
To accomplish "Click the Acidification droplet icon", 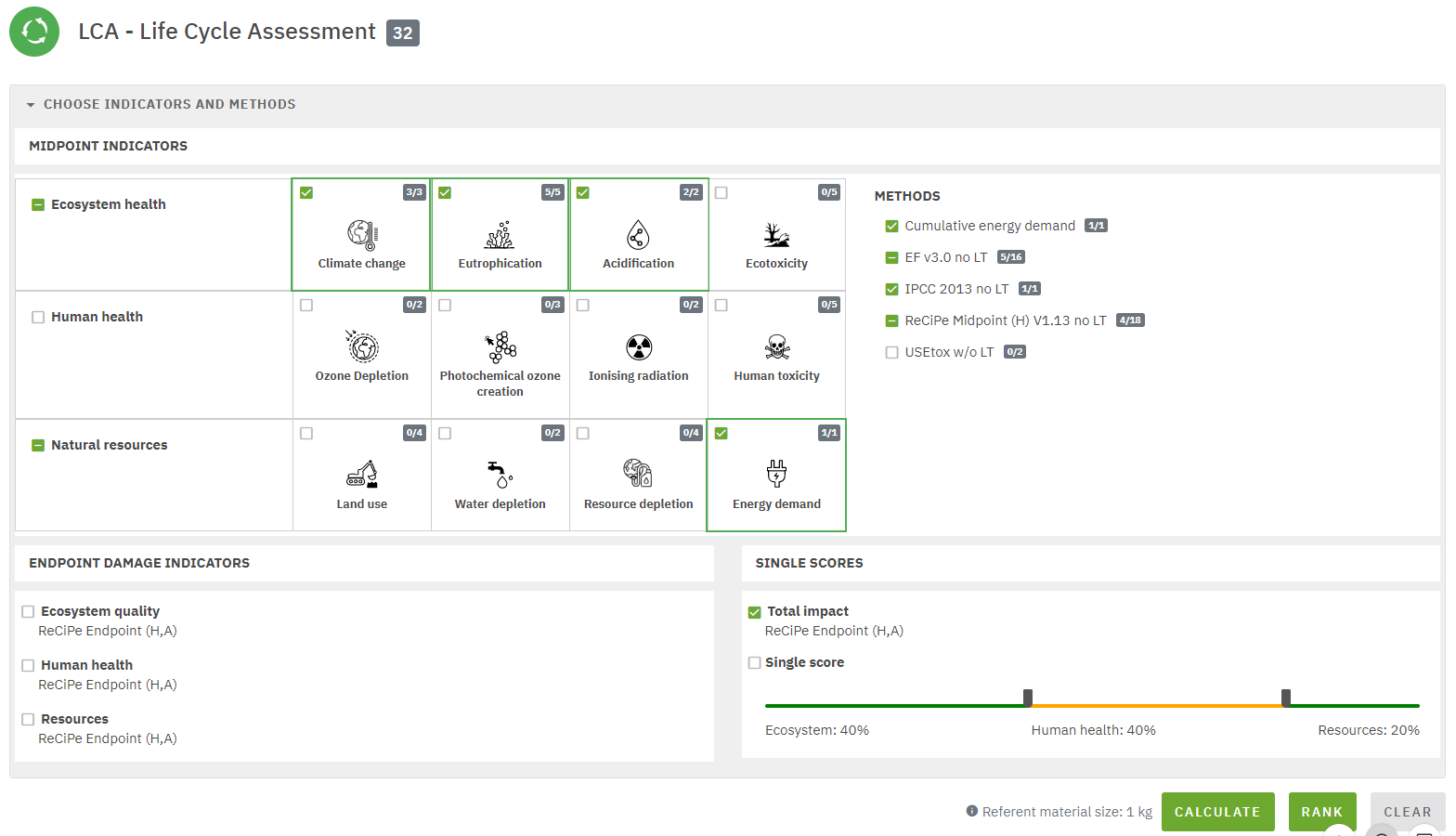I will coord(638,235).
